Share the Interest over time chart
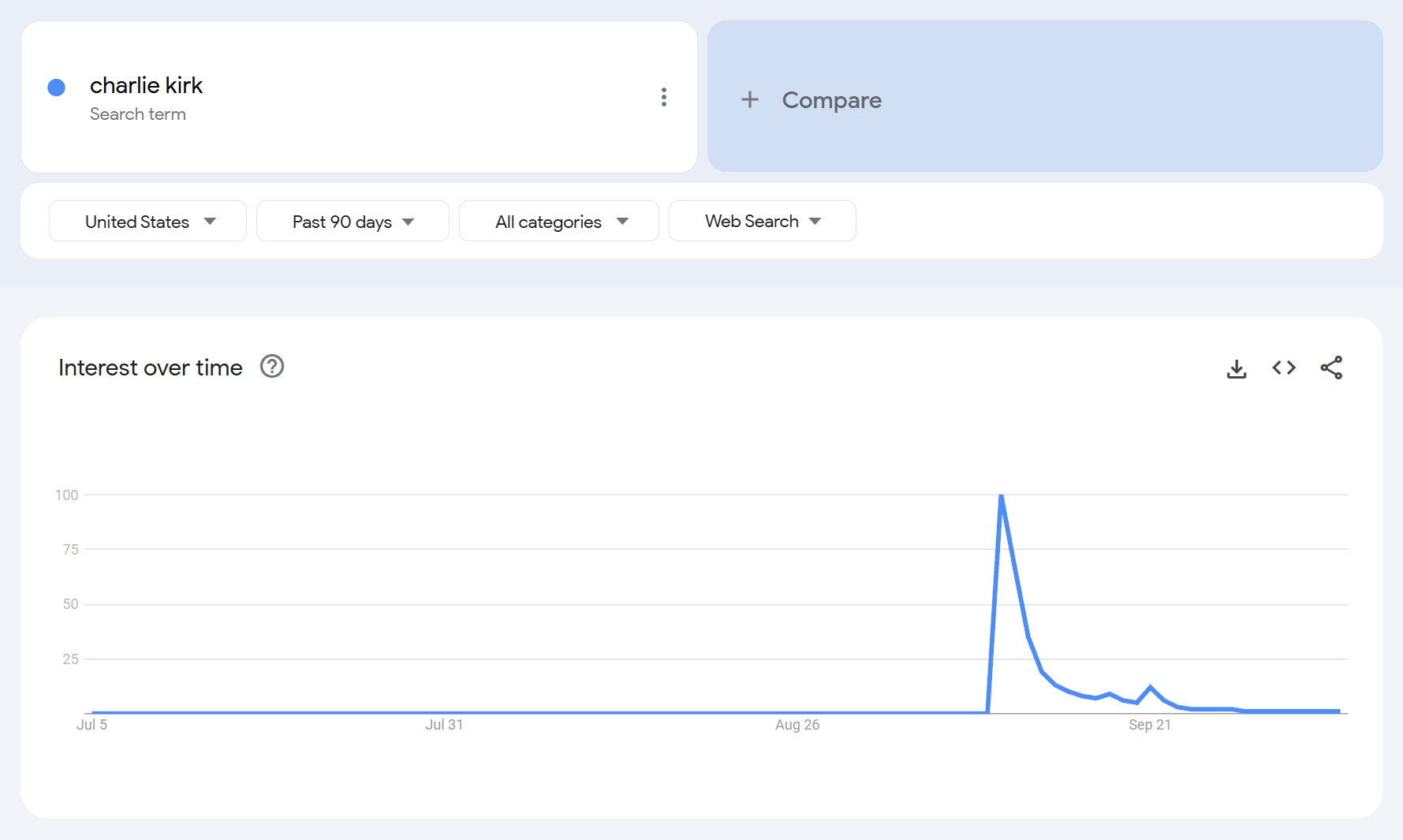 [1331, 368]
